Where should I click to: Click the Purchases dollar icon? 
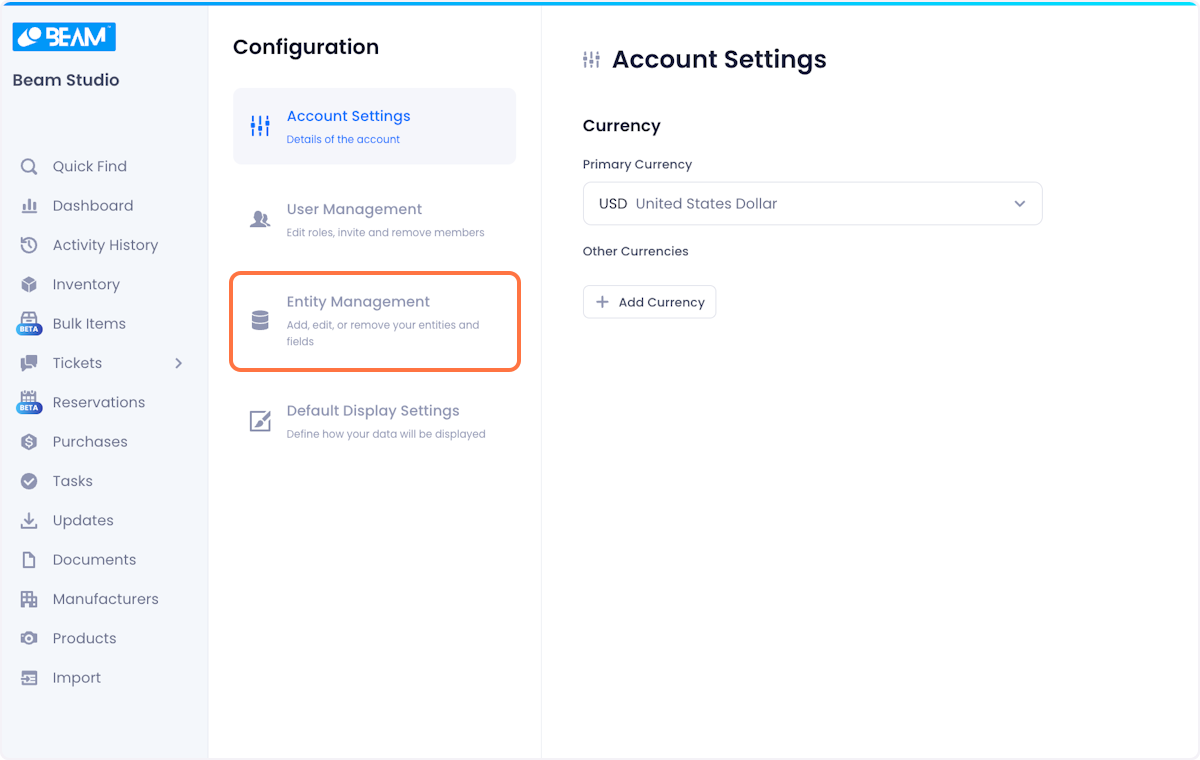(29, 442)
